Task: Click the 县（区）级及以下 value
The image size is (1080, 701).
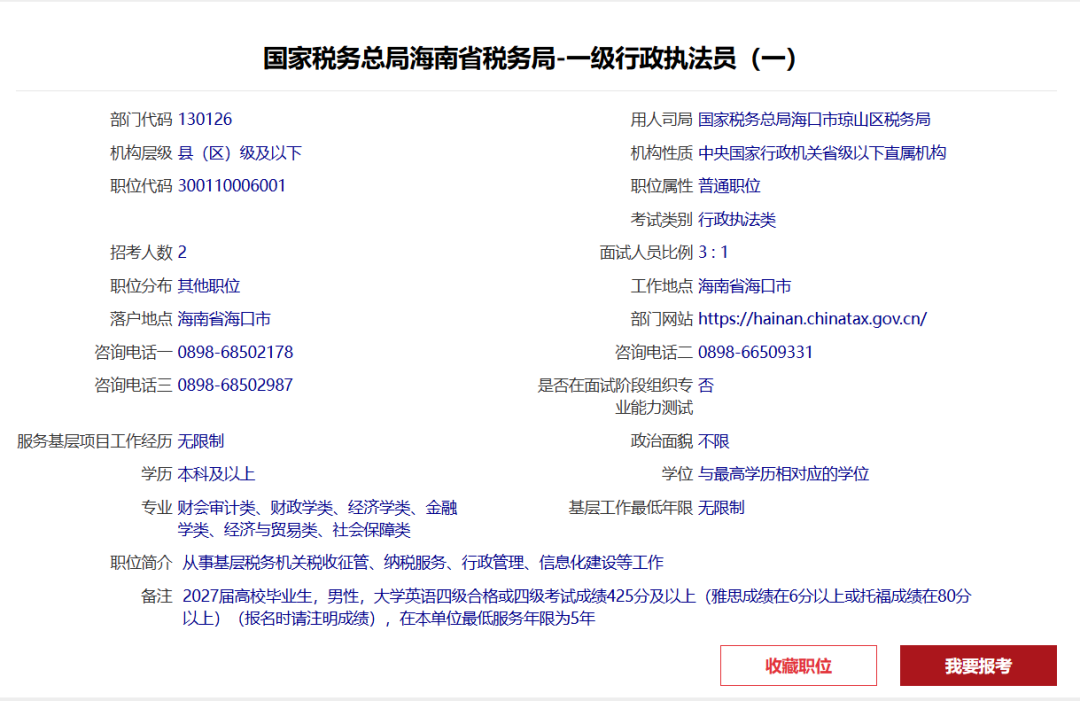Action: click(240, 153)
